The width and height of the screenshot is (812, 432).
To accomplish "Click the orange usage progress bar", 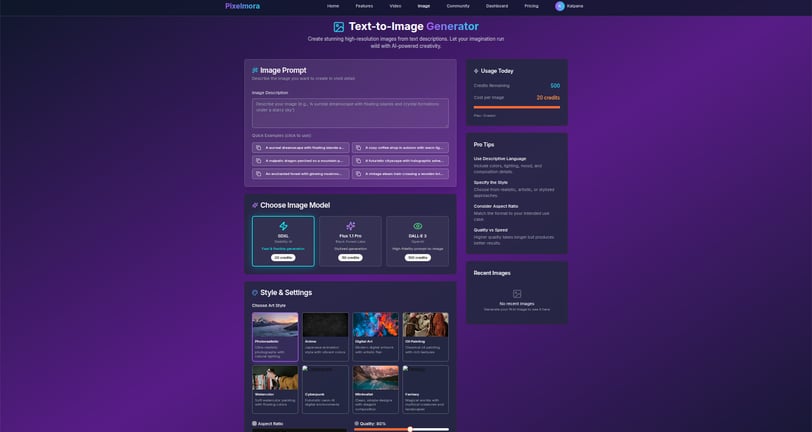I will point(517,107).
